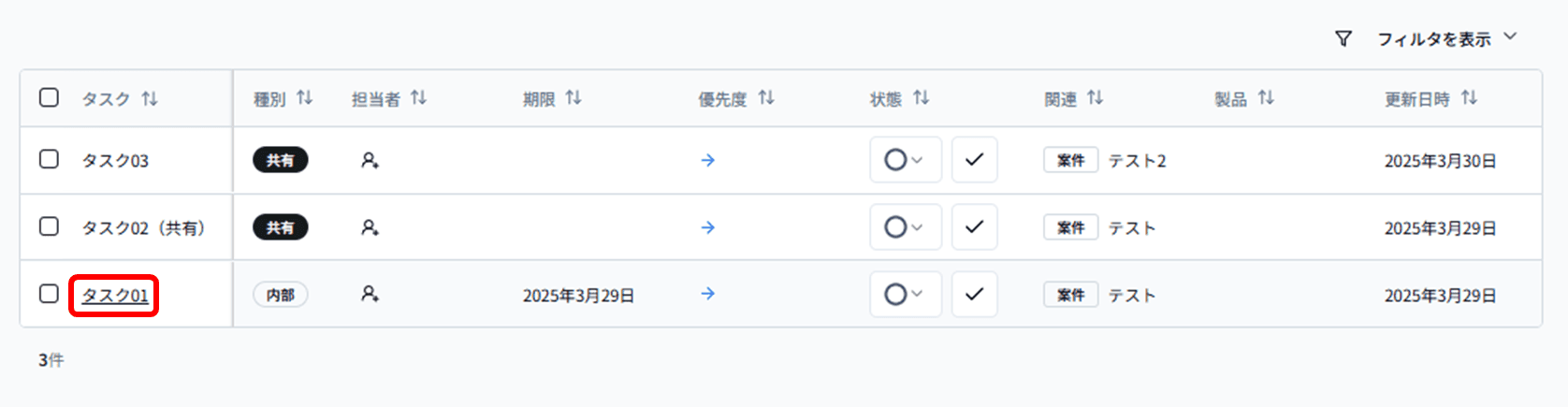Click the assign-user icon in タスク03 row
This screenshot has width=1568, height=407.
point(370,161)
